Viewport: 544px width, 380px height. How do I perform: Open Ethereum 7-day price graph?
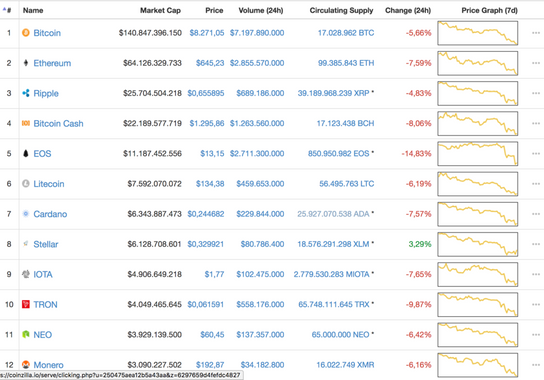pos(478,63)
